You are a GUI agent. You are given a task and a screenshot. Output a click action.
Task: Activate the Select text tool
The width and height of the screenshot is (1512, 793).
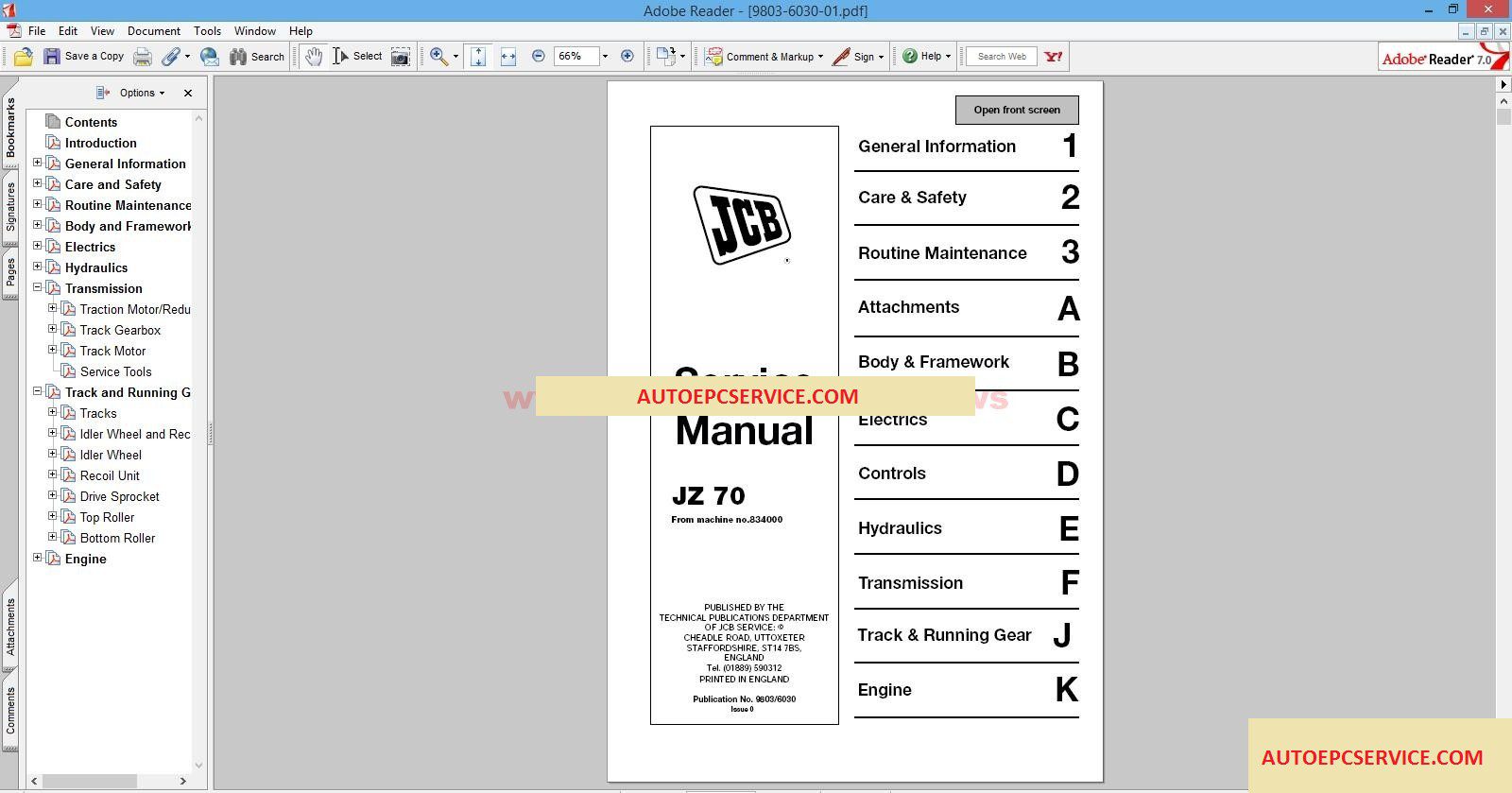(357, 57)
